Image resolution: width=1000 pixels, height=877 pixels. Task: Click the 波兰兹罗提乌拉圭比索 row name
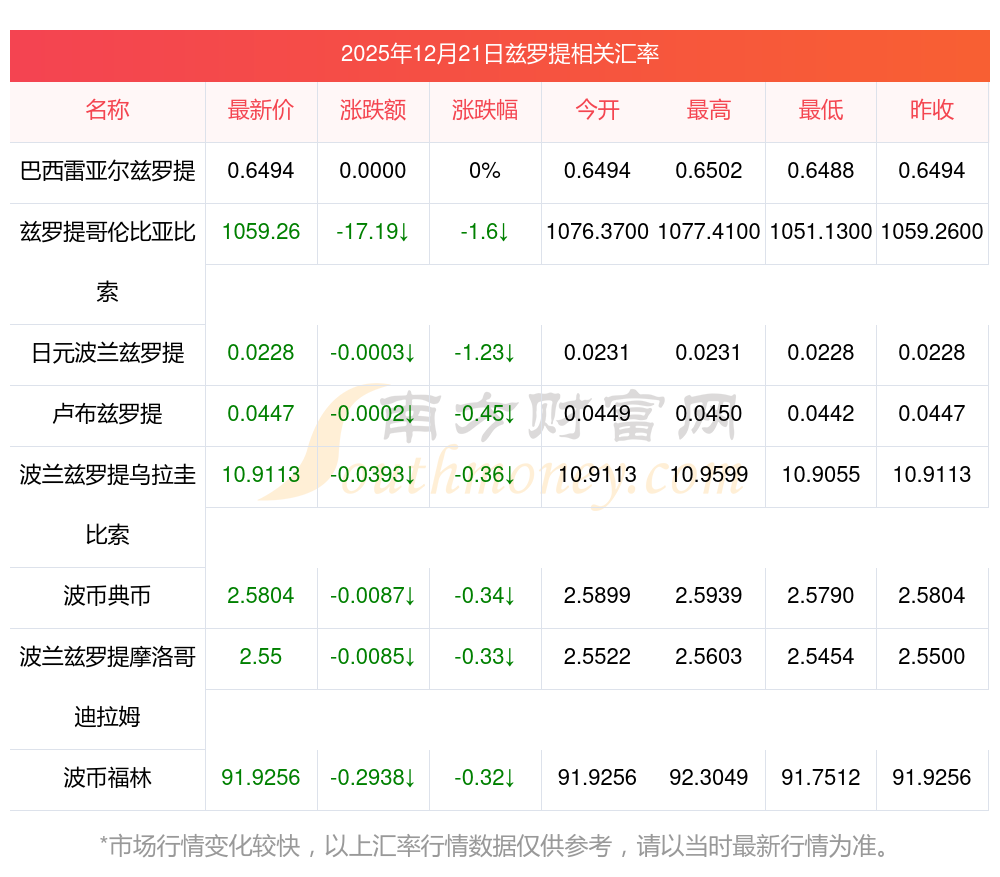107,475
